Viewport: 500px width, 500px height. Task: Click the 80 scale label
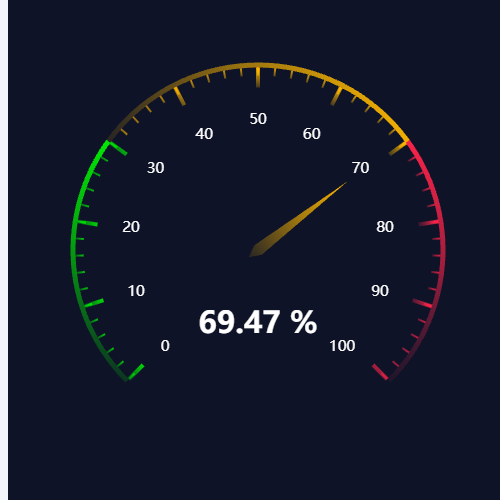click(x=385, y=227)
